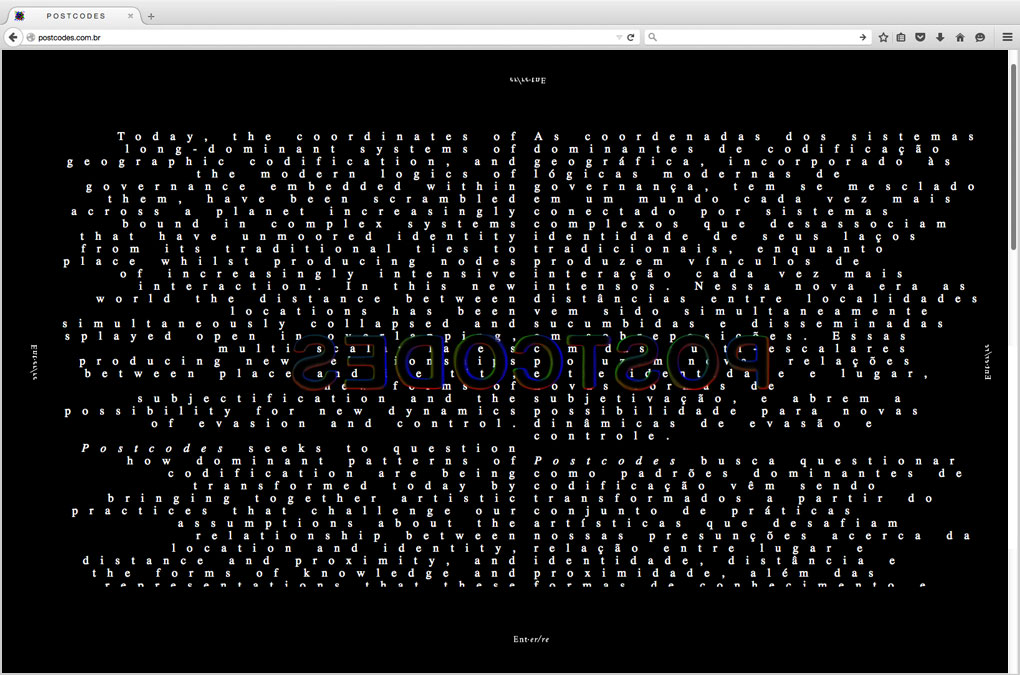Open the hamburger menu panel
Image resolution: width=1020 pixels, height=675 pixels.
tap(1006, 37)
